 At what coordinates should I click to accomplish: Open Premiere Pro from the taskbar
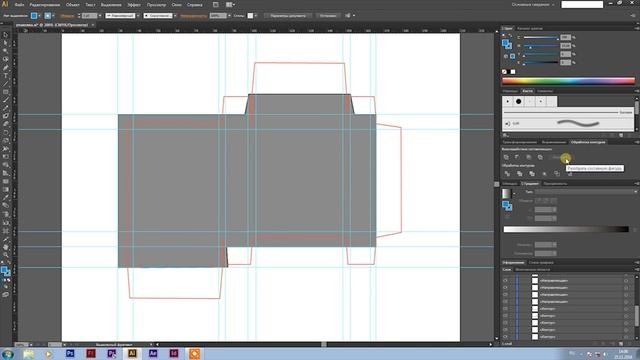[x=111, y=353]
